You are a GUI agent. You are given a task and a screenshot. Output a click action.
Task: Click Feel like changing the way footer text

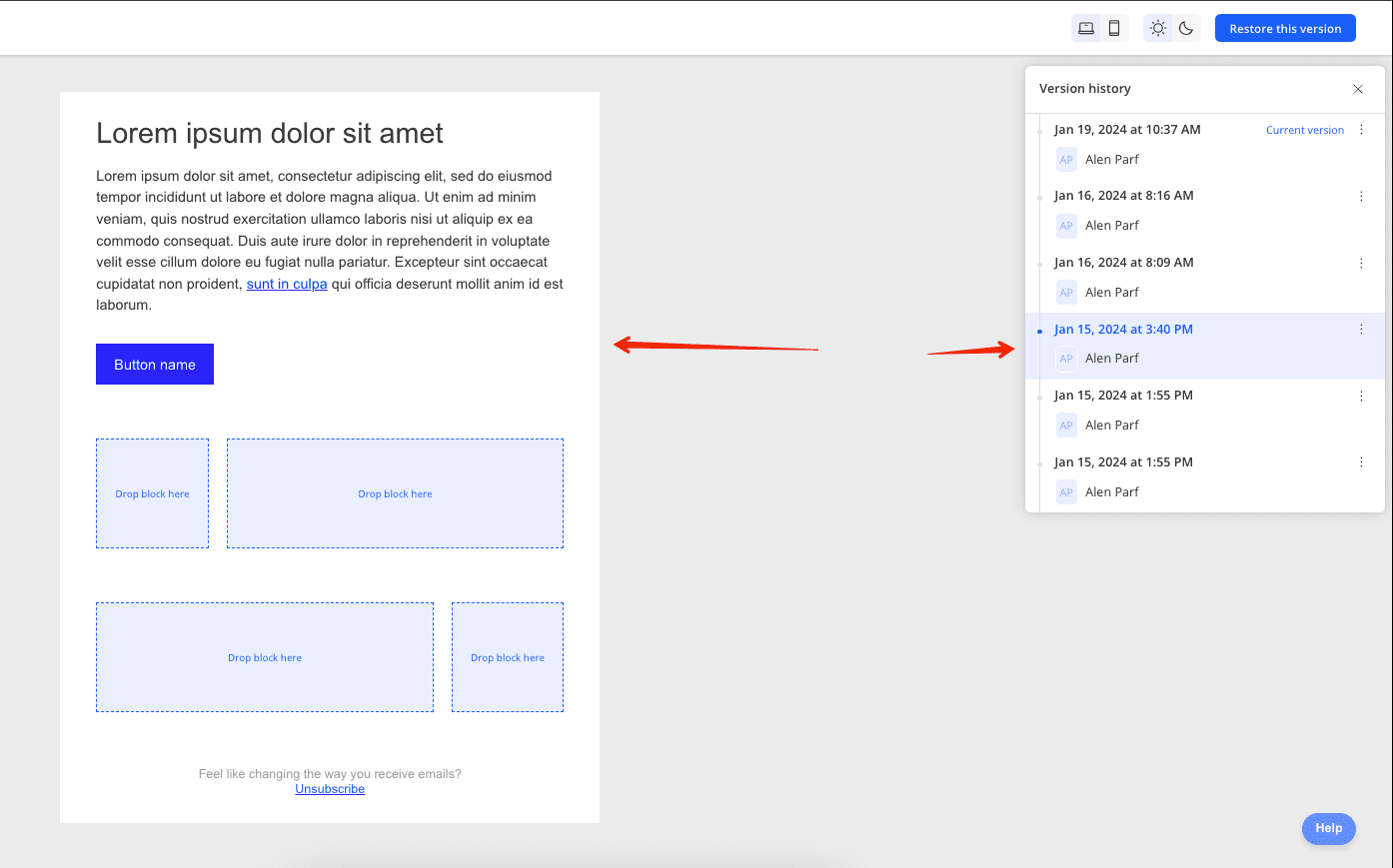coord(330,774)
